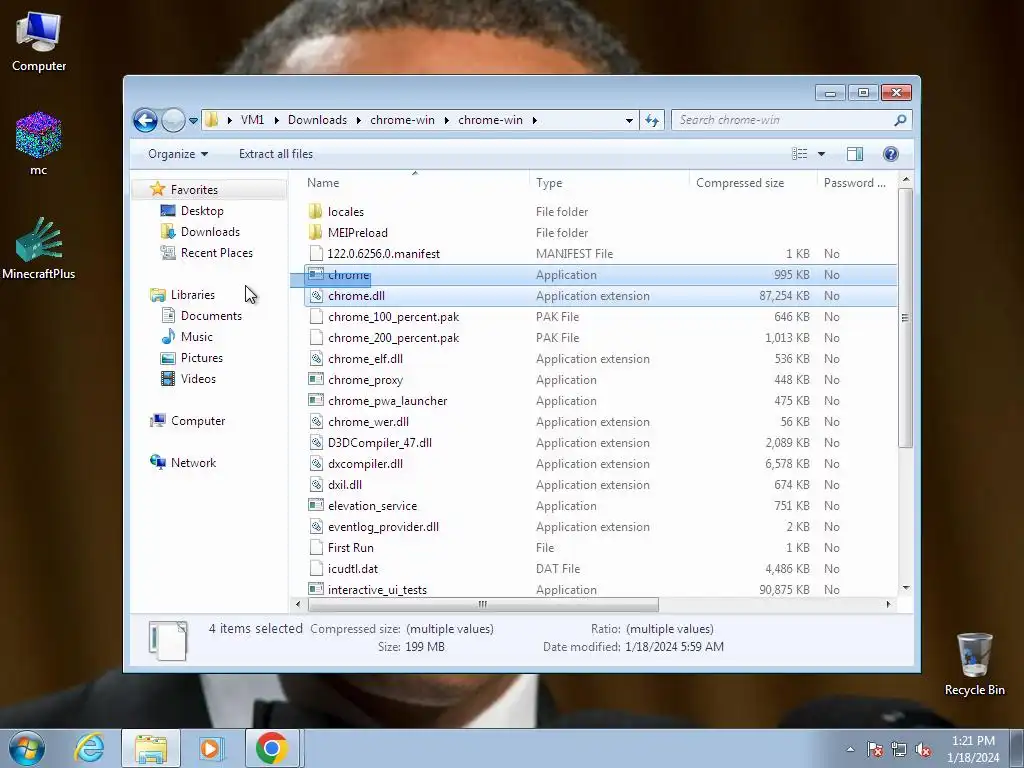Click the Chrome taskbar icon
This screenshot has height=768, width=1024.
[x=272, y=748]
